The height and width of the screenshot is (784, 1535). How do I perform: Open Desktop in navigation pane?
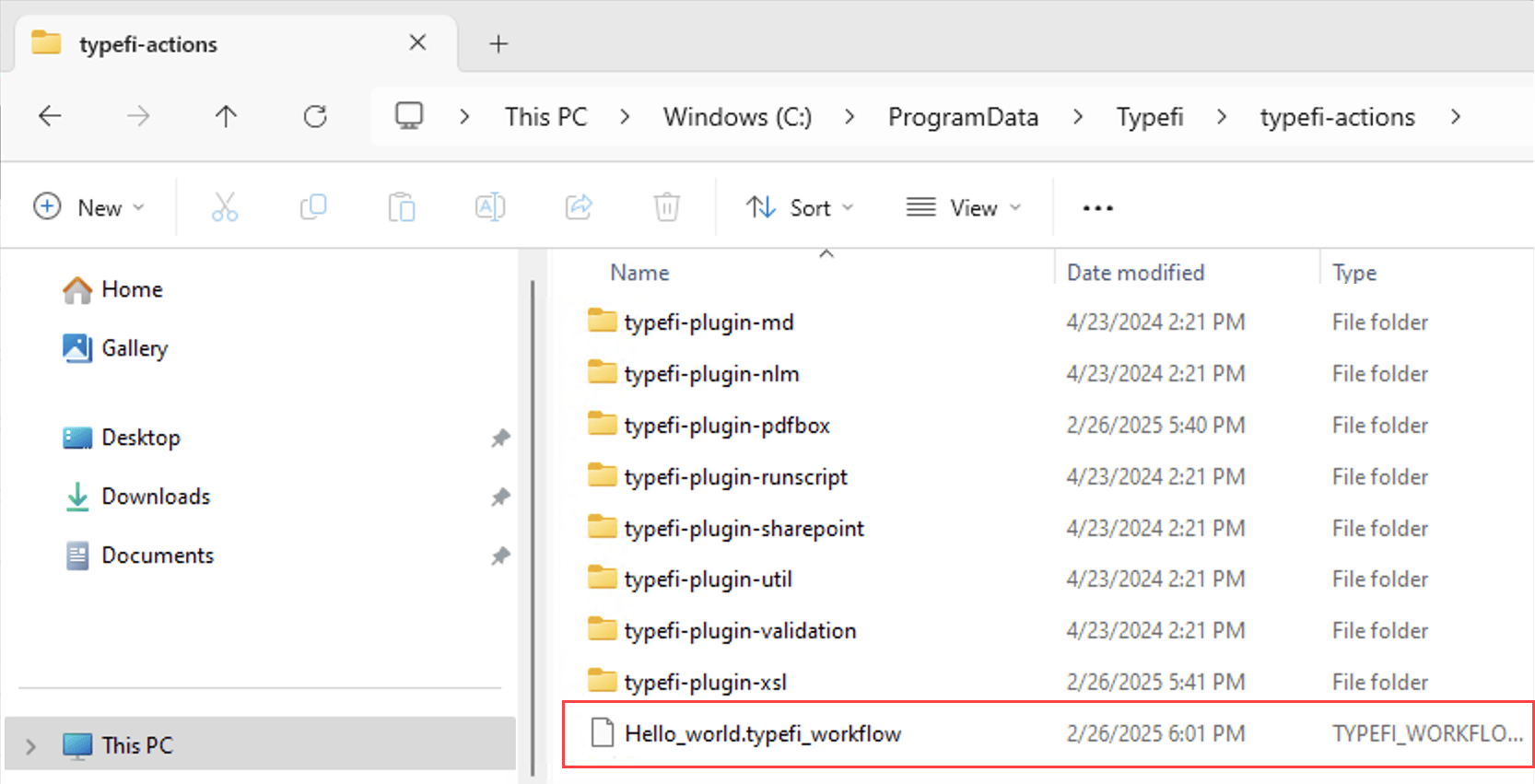pyautogui.click(x=121, y=438)
